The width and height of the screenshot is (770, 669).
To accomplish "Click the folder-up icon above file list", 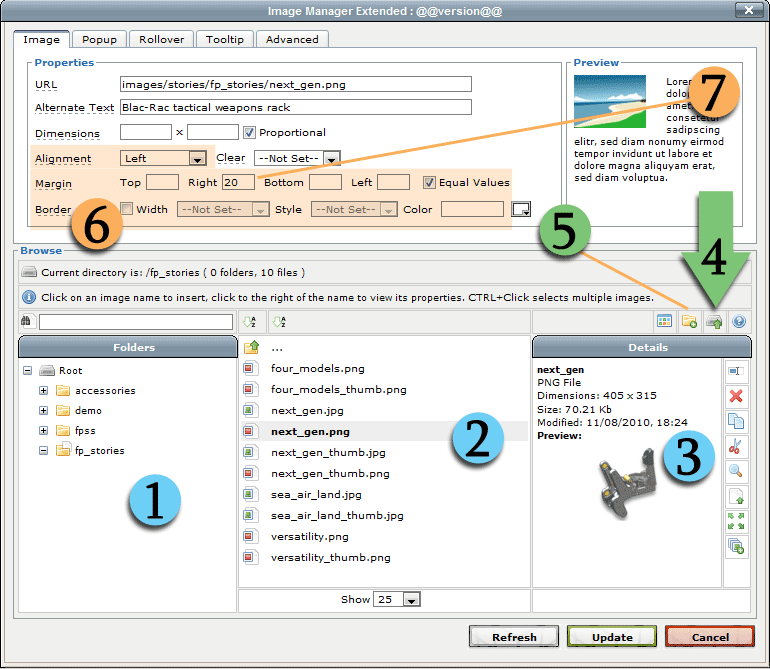I will click(251, 347).
